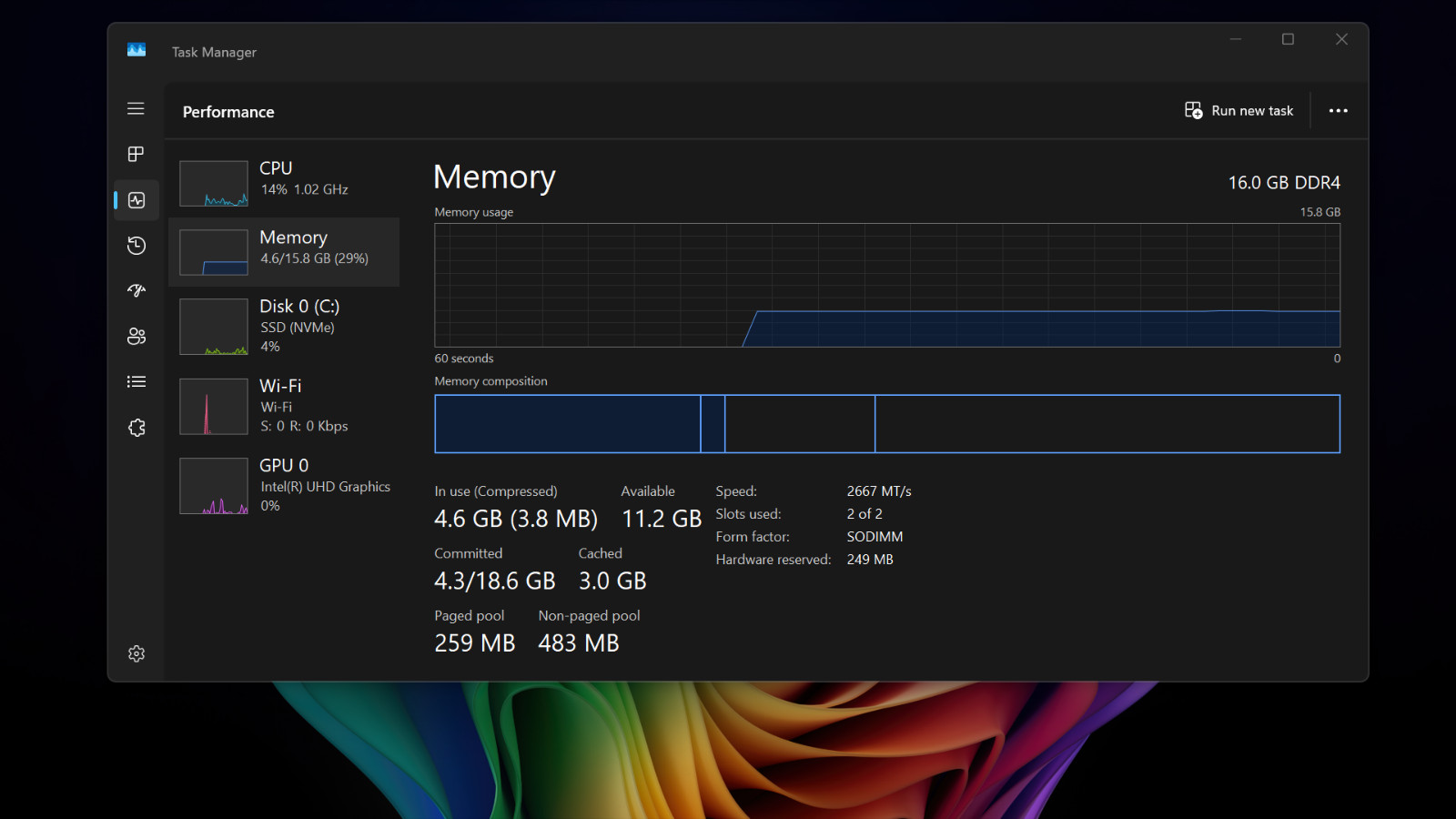This screenshot has width=1456, height=819.
Task: Select Disk 0 (C:) performance item
Action: click(284, 327)
